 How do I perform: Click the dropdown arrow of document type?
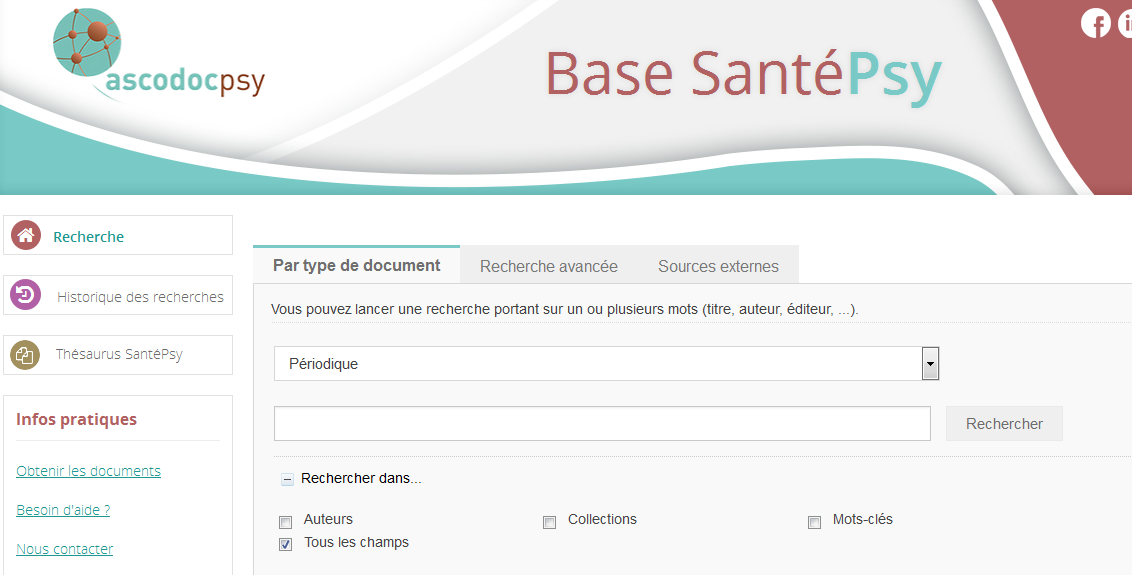(930, 363)
